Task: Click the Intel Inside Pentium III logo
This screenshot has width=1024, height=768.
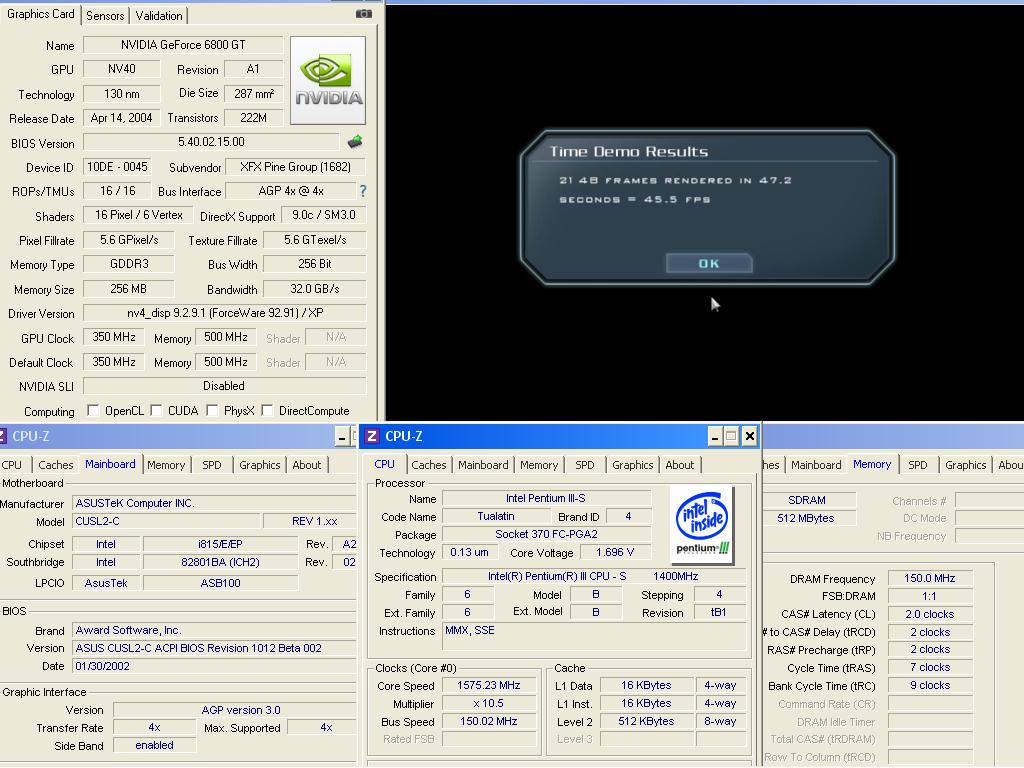Action: point(702,524)
